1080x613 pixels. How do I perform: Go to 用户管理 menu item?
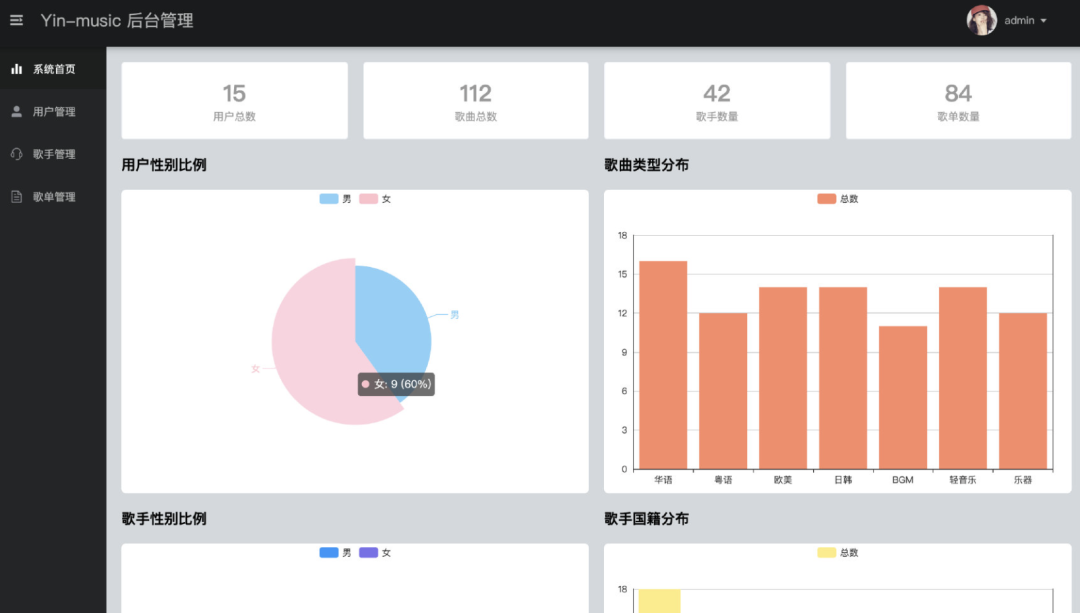(53, 112)
